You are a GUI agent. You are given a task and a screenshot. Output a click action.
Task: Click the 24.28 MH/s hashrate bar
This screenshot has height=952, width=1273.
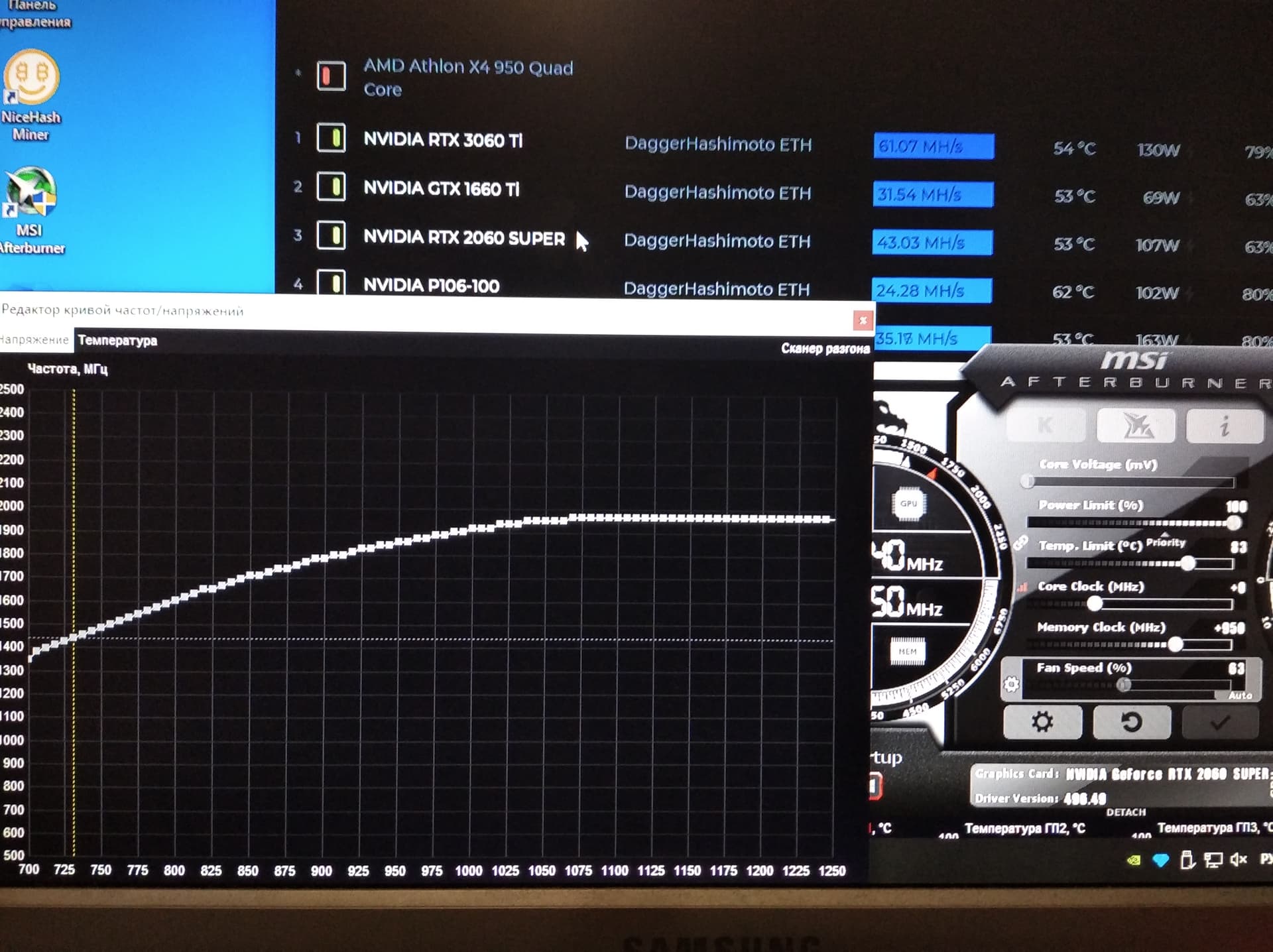point(932,290)
